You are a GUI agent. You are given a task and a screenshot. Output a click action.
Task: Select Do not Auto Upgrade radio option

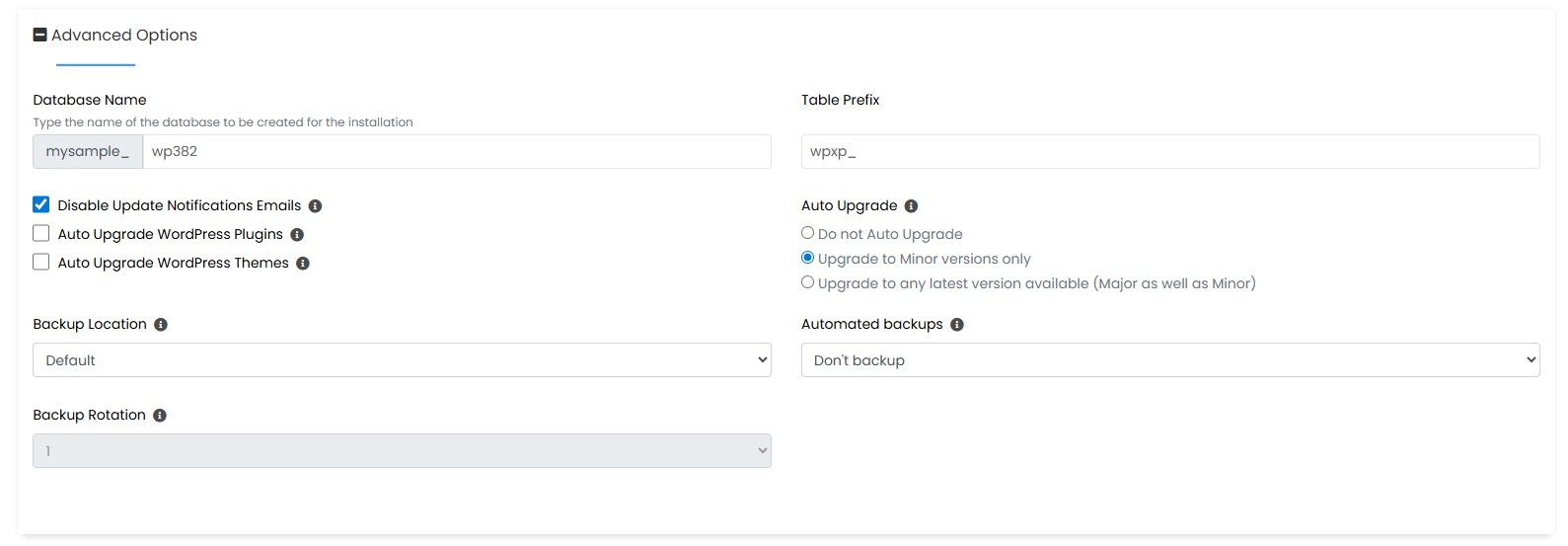tap(808, 233)
